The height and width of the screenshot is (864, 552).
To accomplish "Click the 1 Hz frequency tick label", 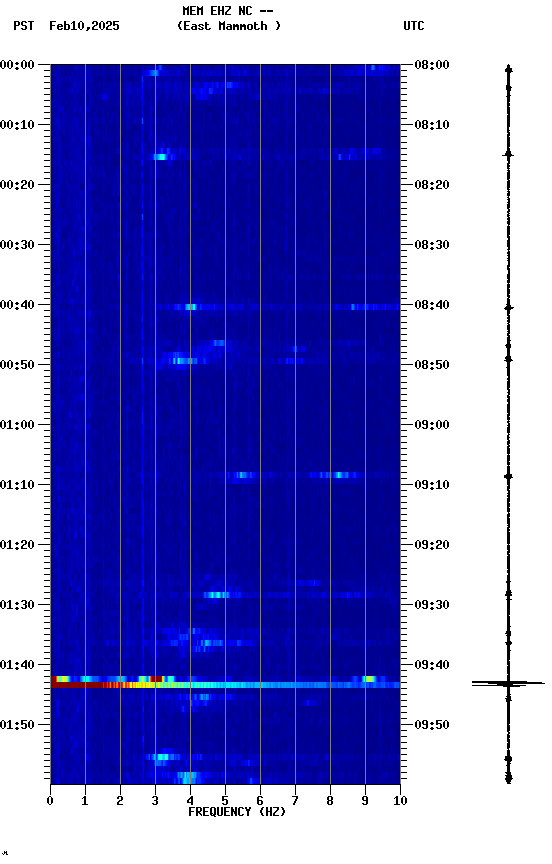I will click(x=85, y=801).
